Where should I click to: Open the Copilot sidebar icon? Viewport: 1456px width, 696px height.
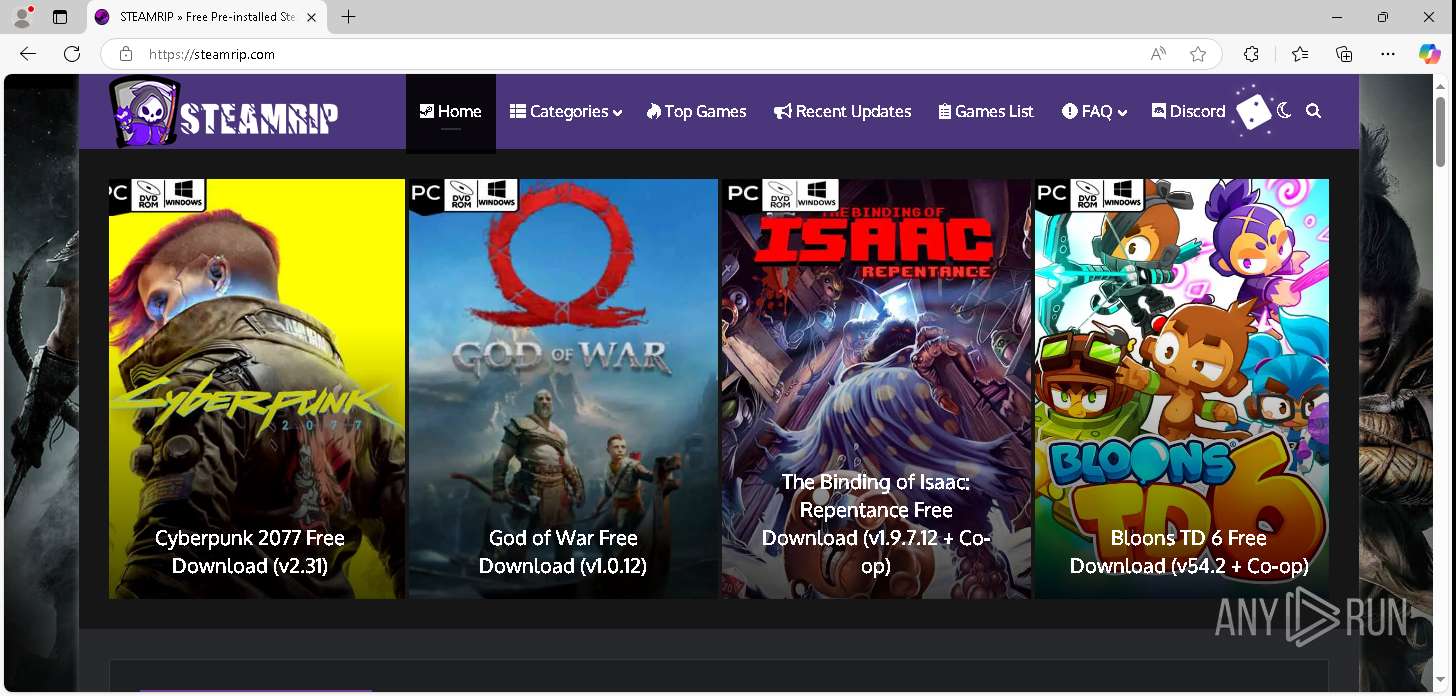[1430, 54]
